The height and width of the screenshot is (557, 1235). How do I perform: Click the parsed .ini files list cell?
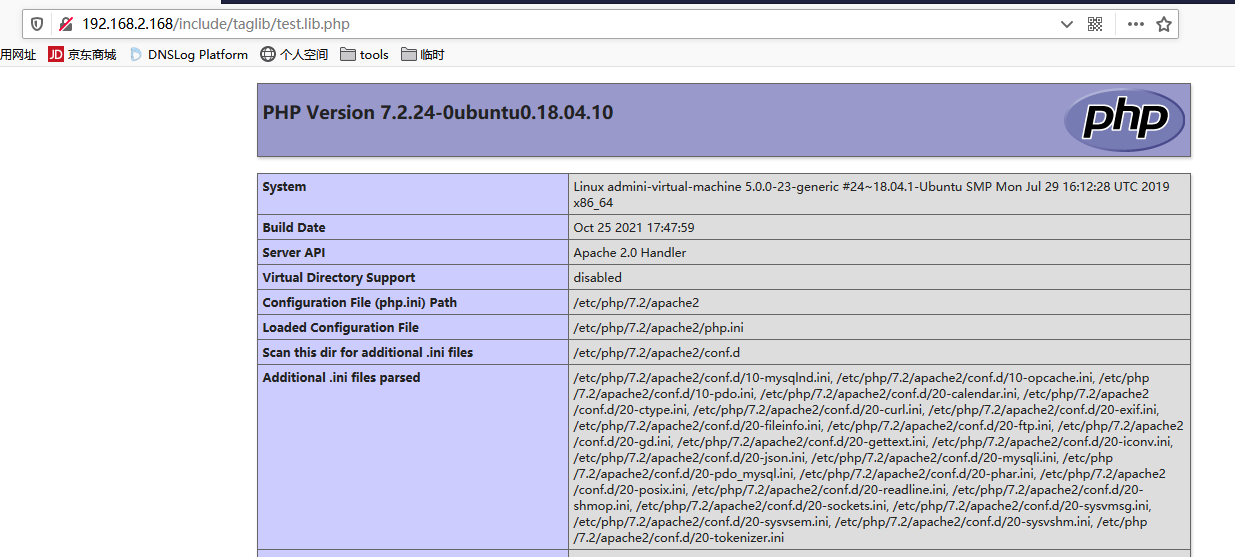pyautogui.click(x=879, y=457)
